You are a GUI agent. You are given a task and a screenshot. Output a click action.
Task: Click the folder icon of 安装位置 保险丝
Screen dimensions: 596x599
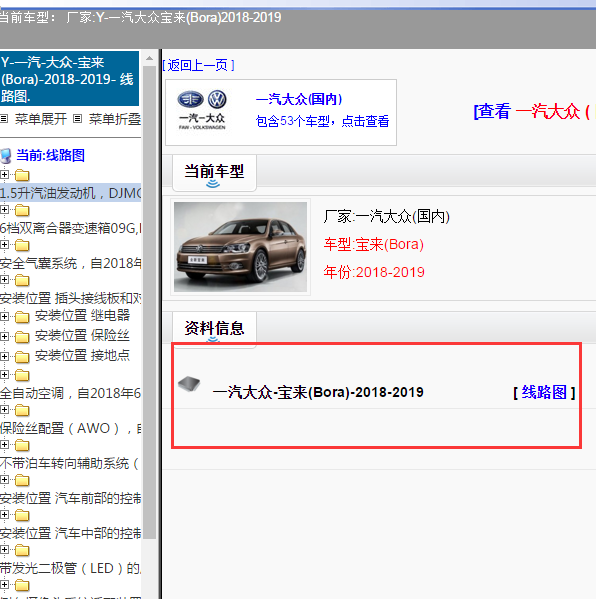point(22,337)
